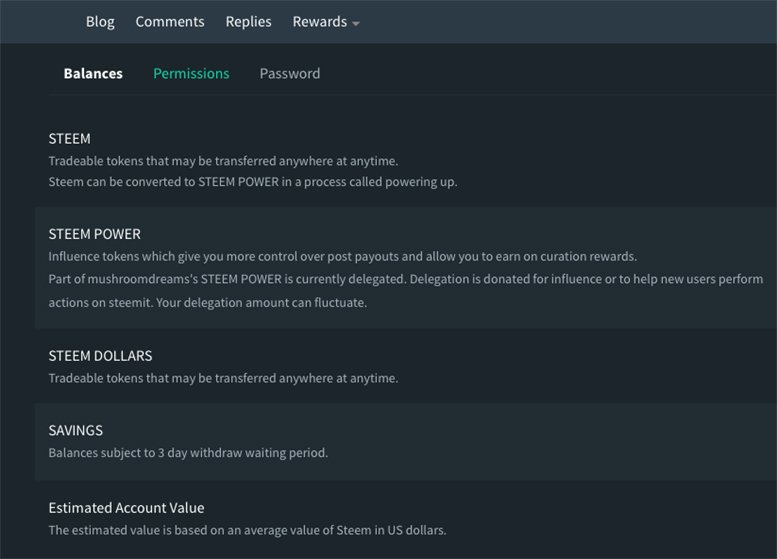
Task: Click the mushroomdreams delegation notice text
Action: [406, 290]
